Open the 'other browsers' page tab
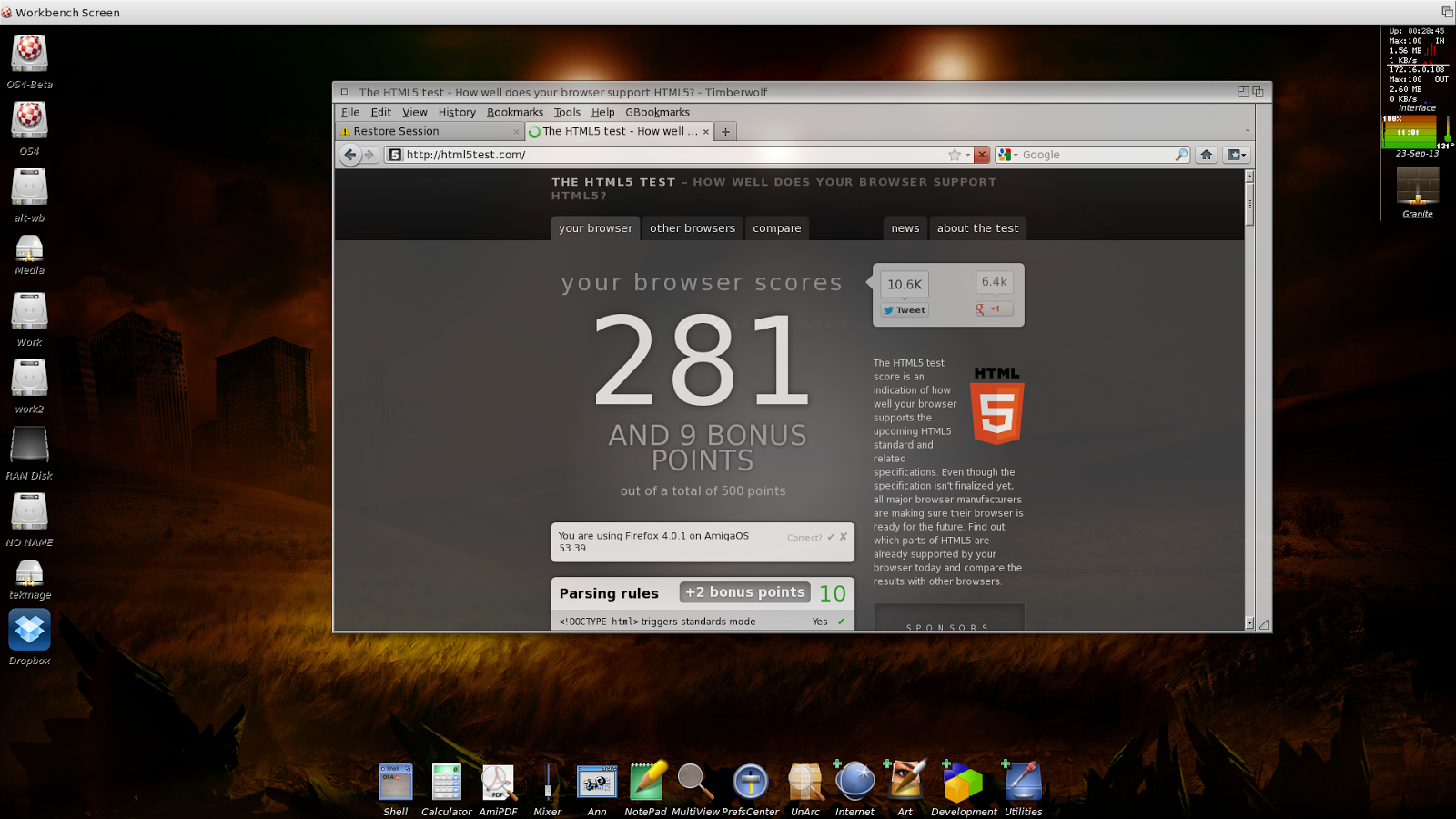 [x=693, y=228]
